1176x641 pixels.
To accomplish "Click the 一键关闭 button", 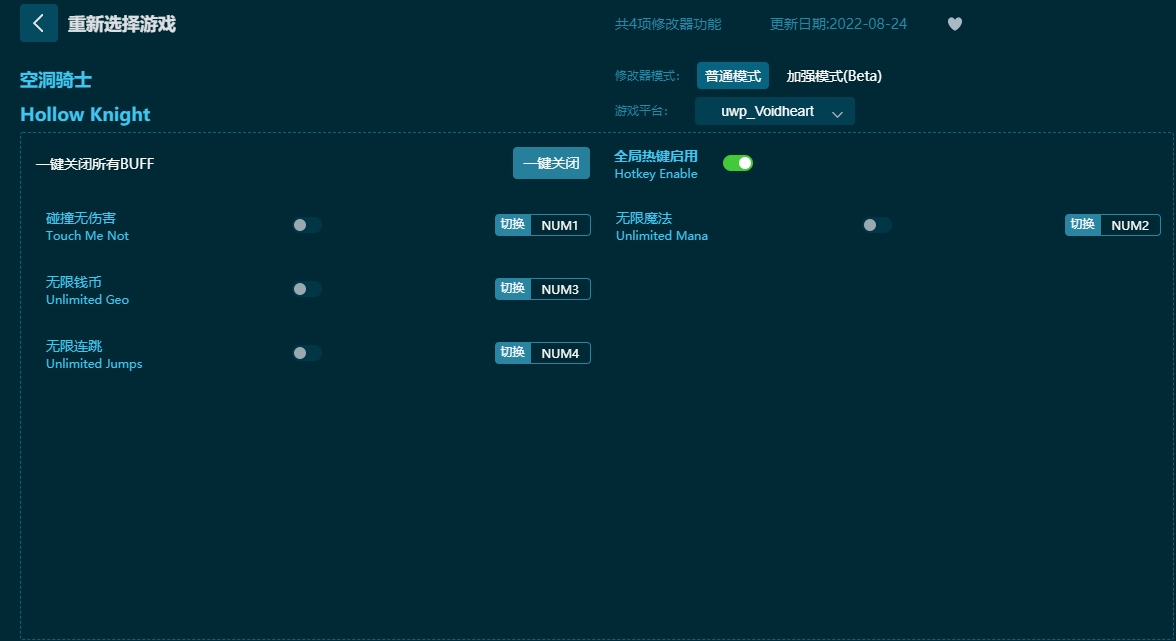I will tap(551, 163).
